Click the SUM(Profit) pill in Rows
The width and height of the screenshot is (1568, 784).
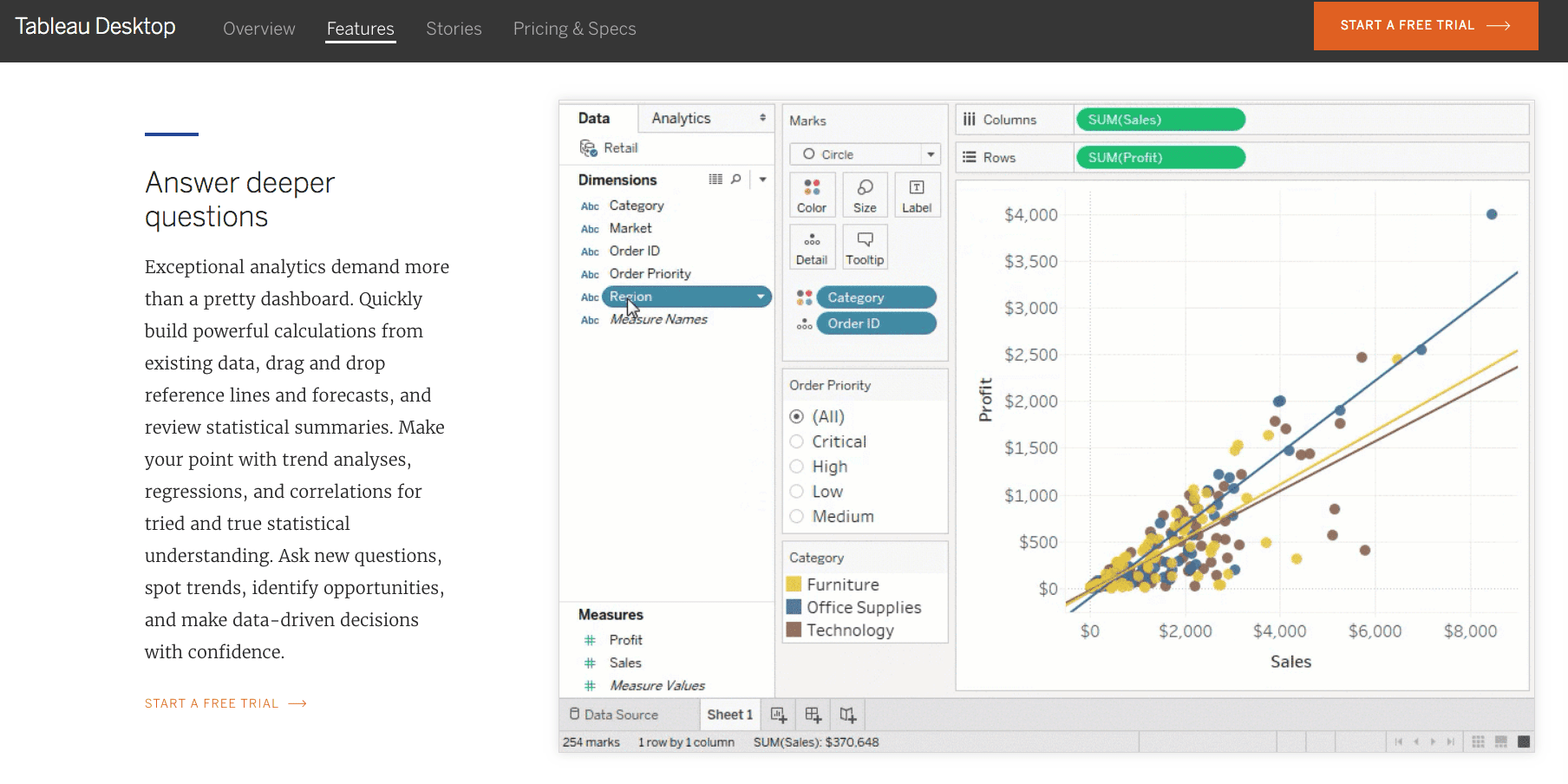(1161, 158)
